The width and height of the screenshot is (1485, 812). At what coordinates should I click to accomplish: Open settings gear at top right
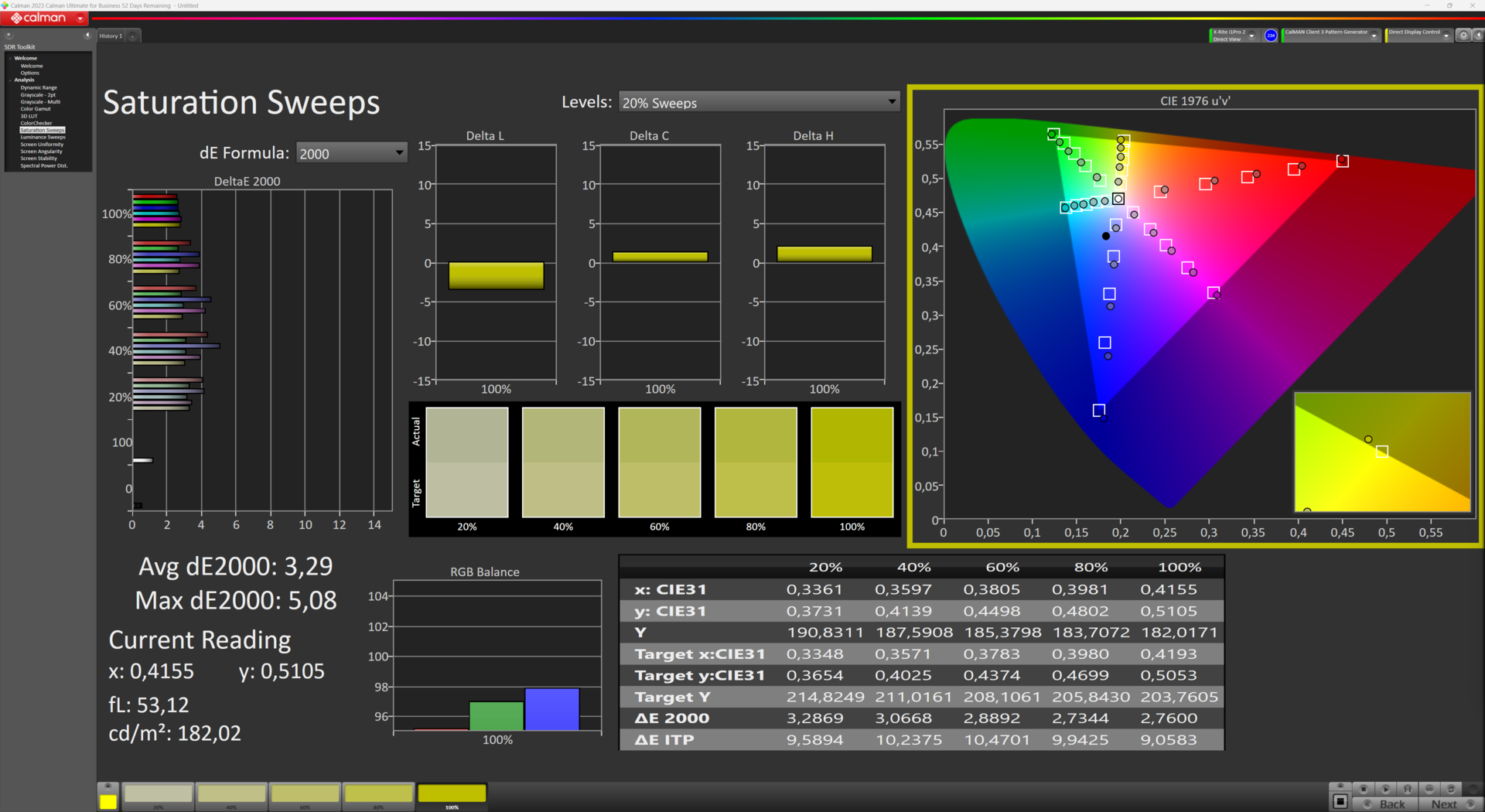pos(1463,36)
